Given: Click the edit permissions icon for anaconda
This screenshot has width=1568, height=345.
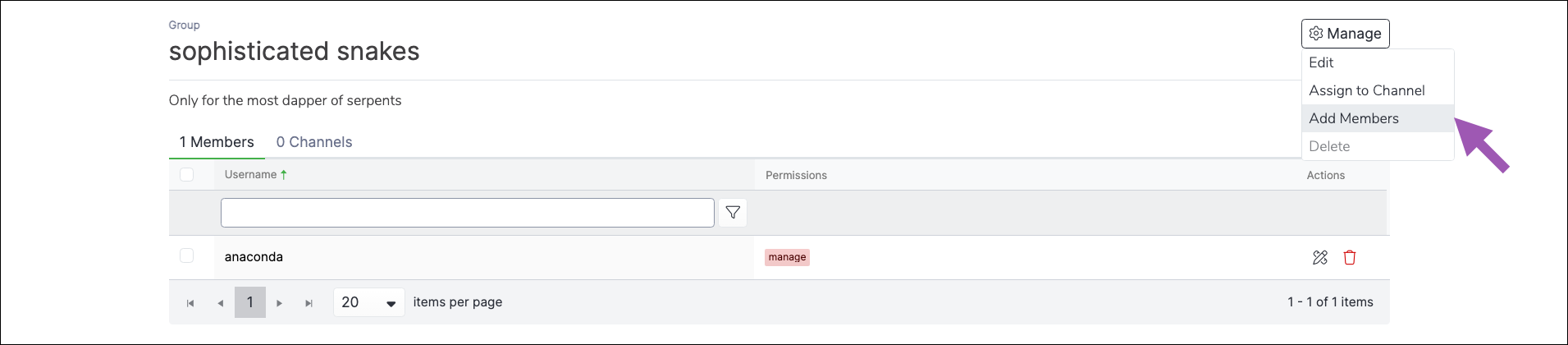Looking at the screenshot, I should pyautogui.click(x=1319, y=257).
